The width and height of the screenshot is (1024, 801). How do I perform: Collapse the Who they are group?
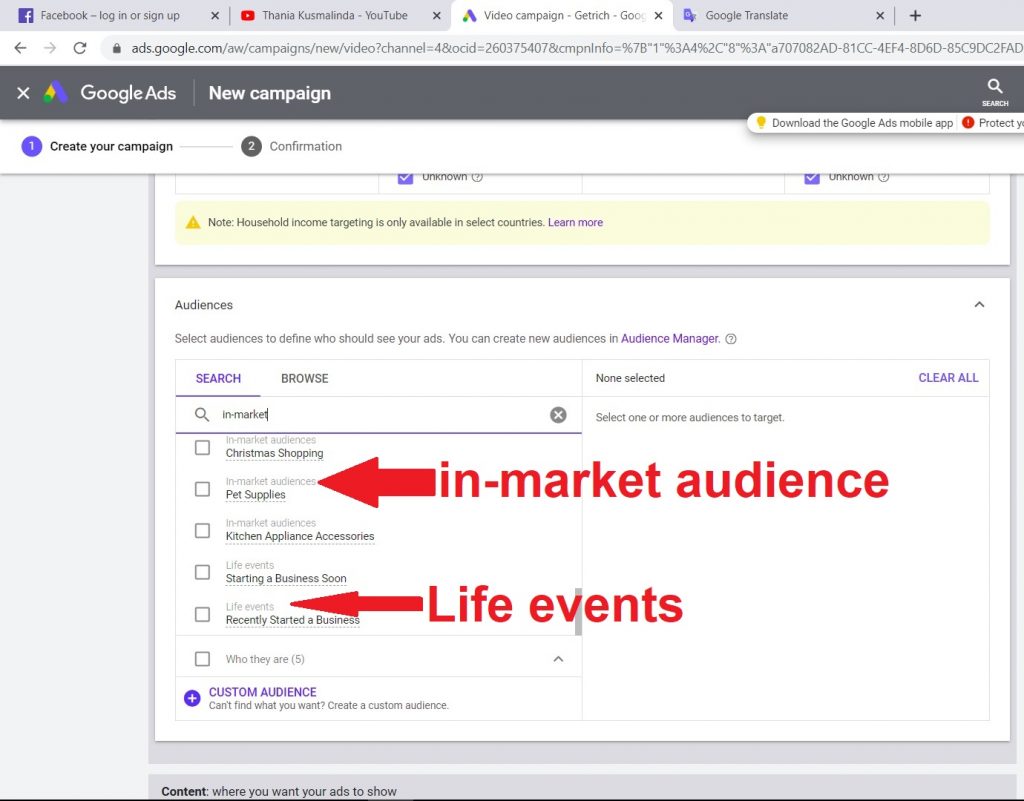point(558,659)
